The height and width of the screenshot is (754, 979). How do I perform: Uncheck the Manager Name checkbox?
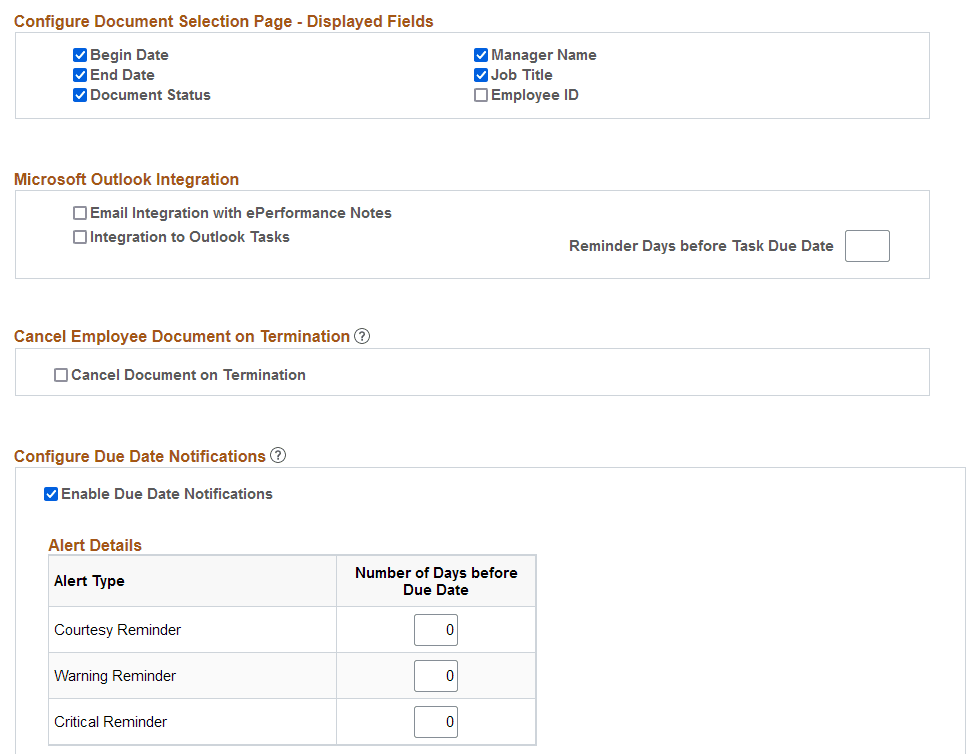(x=481, y=55)
